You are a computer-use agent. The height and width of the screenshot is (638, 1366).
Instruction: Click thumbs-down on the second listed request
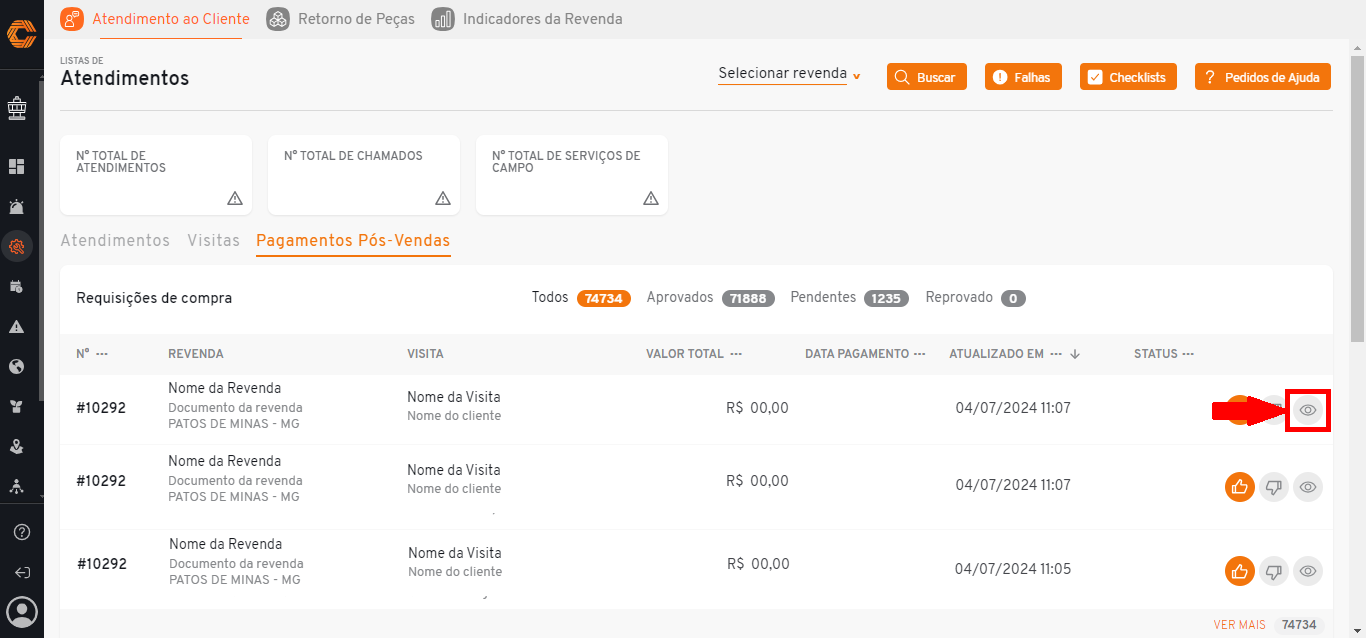pyautogui.click(x=1274, y=487)
